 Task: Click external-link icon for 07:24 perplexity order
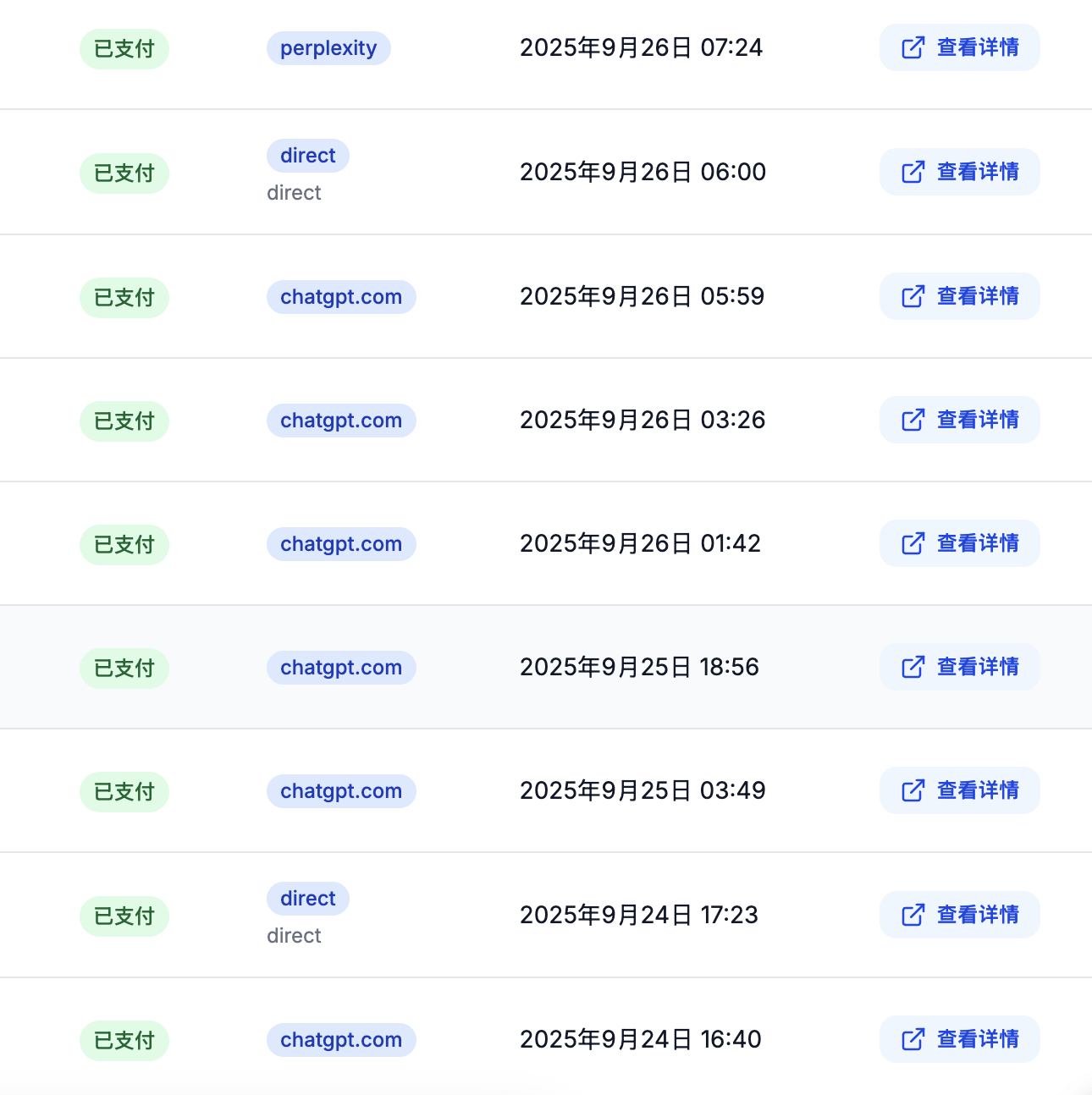click(x=913, y=47)
